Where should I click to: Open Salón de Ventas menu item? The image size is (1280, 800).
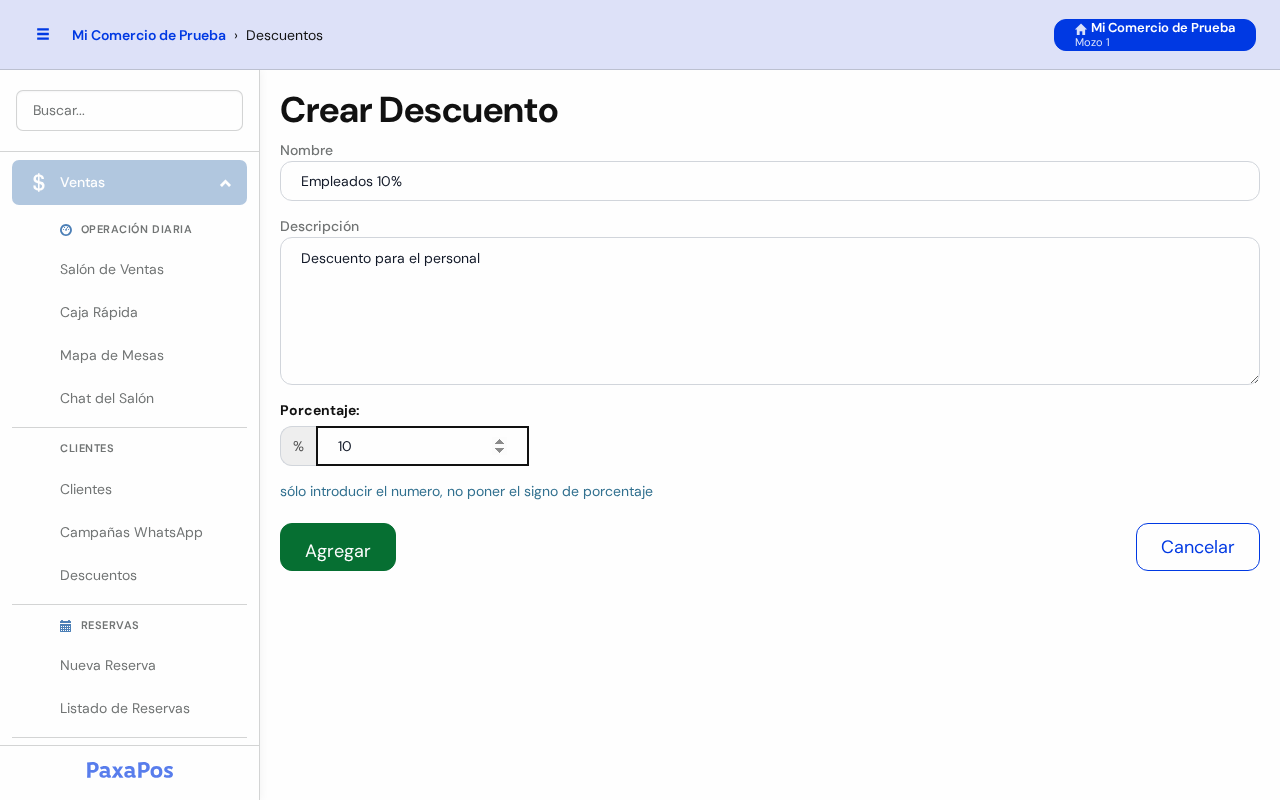(112, 269)
